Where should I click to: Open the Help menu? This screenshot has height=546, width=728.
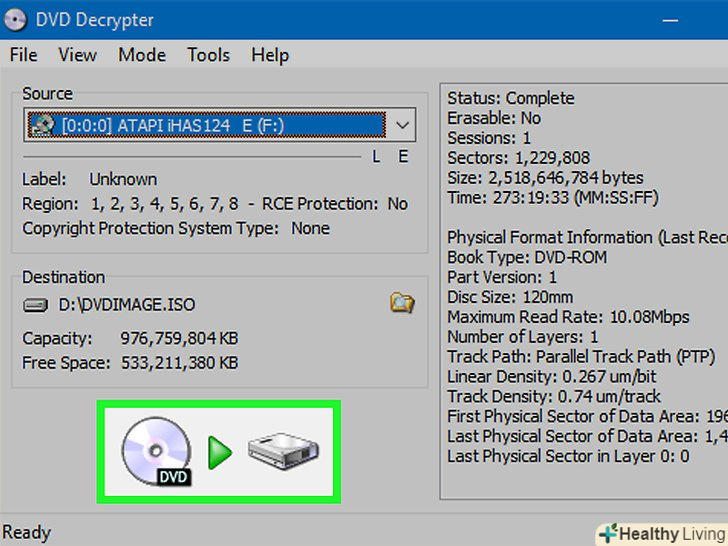pyautogui.click(x=270, y=55)
